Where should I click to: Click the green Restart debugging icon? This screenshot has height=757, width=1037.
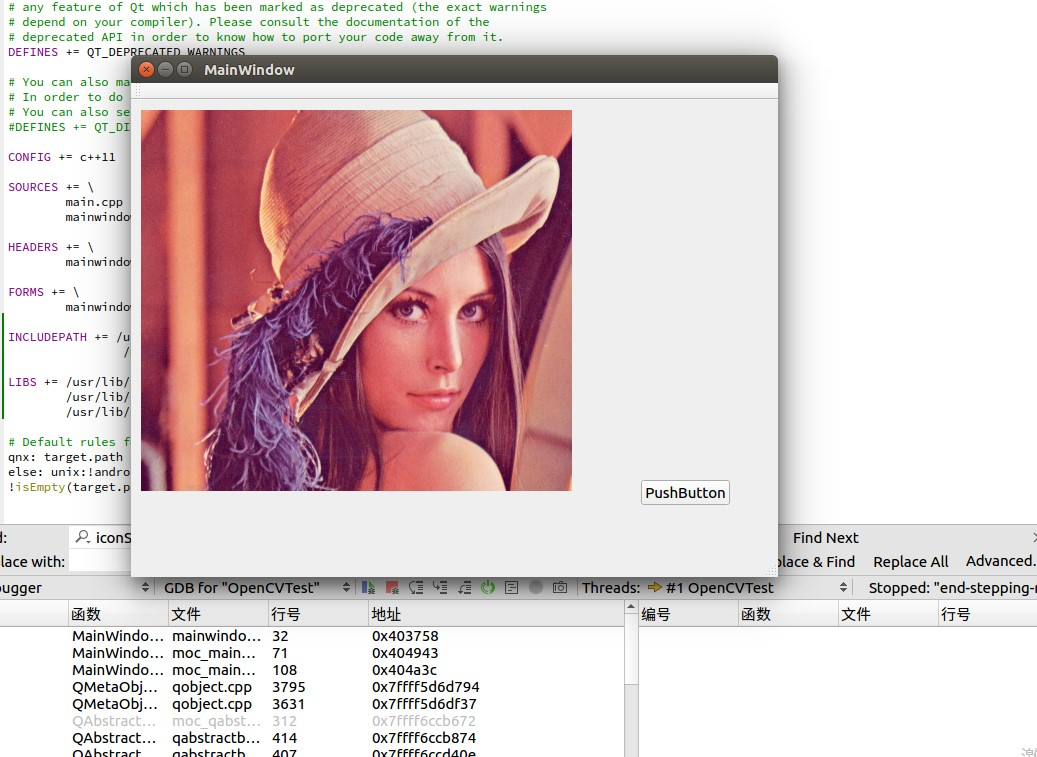coord(488,587)
